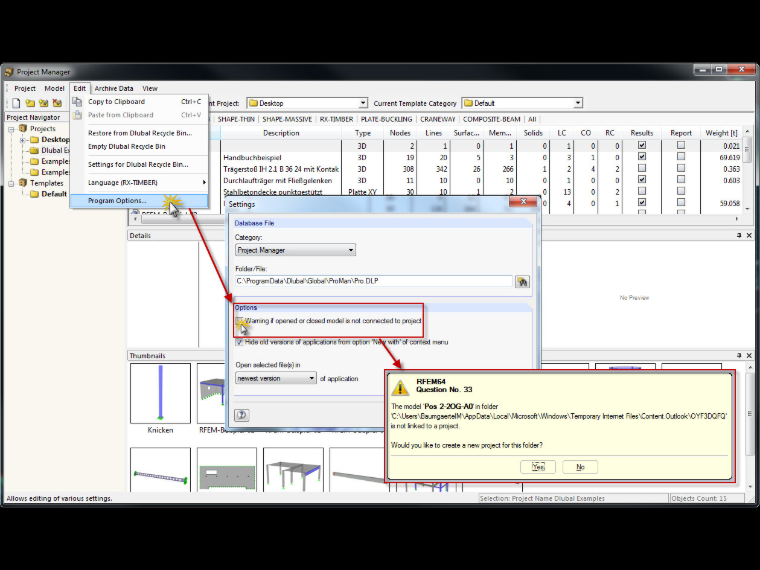The width and height of the screenshot is (760, 570).
Task: Toggle Results checkbox in the 59.058 weight row
Action: coord(642,202)
